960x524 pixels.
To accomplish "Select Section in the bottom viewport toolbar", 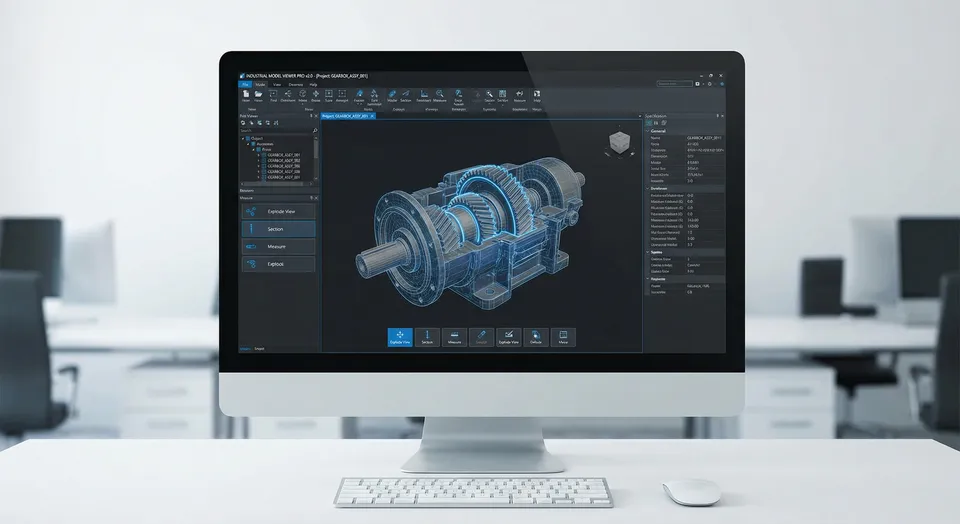I will [427, 337].
